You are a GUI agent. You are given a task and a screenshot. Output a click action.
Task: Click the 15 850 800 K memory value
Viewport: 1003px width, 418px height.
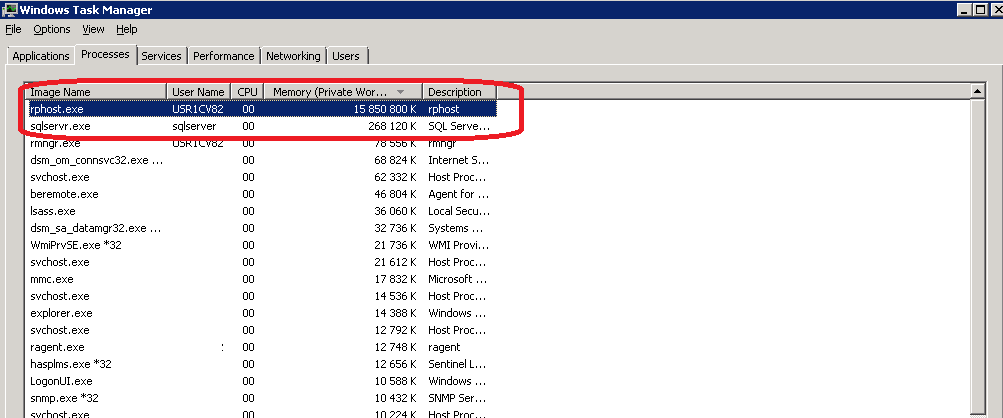click(384, 109)
